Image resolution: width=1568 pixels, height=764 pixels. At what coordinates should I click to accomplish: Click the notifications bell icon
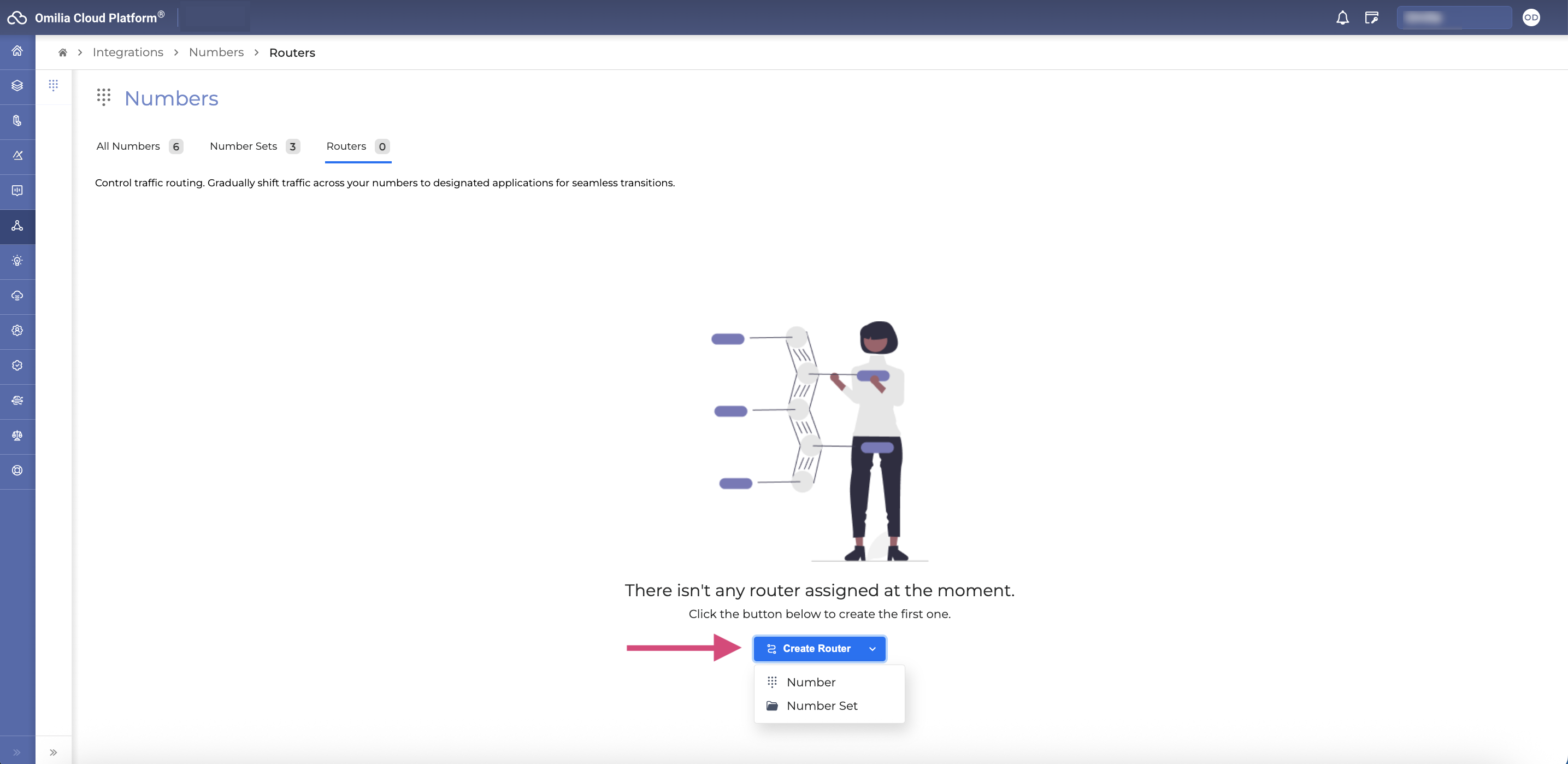coord(1342,17)
